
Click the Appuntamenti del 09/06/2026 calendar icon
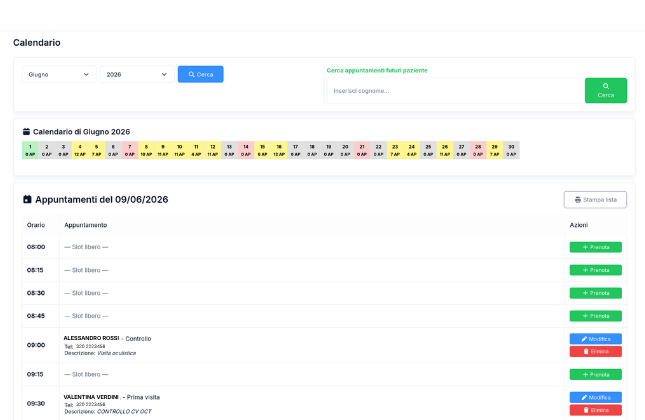coord(27,200)
